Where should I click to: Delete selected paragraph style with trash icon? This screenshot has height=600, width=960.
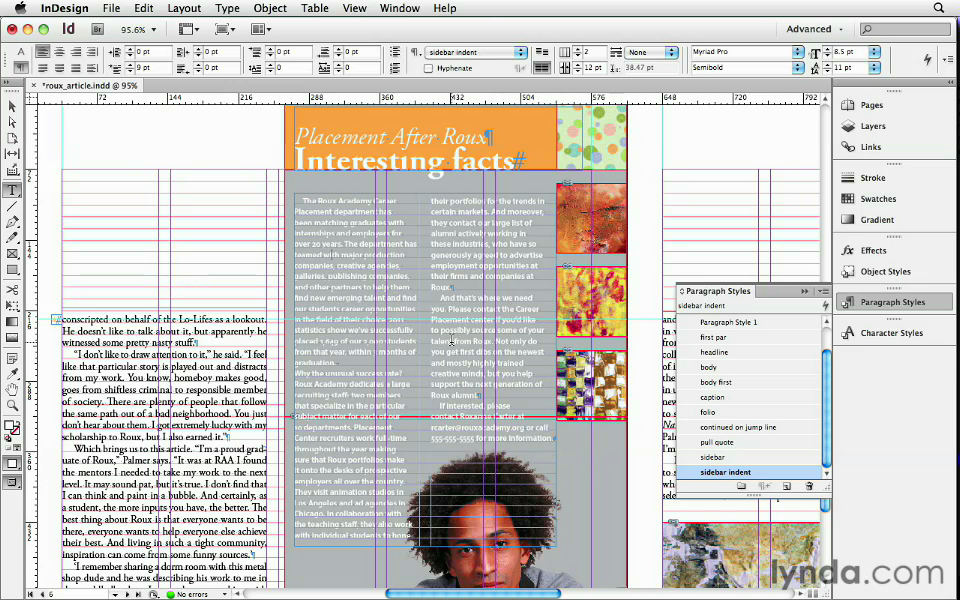pos(809,486)
